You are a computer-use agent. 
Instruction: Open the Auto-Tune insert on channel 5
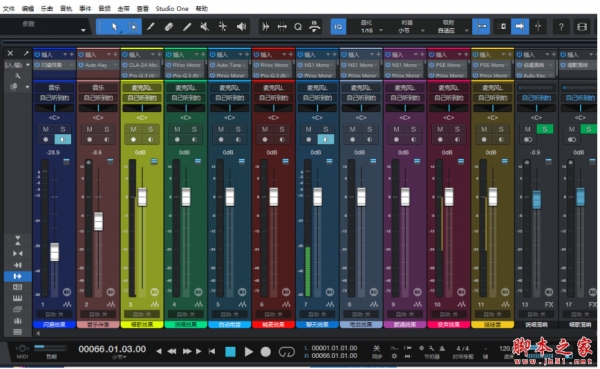230,65
